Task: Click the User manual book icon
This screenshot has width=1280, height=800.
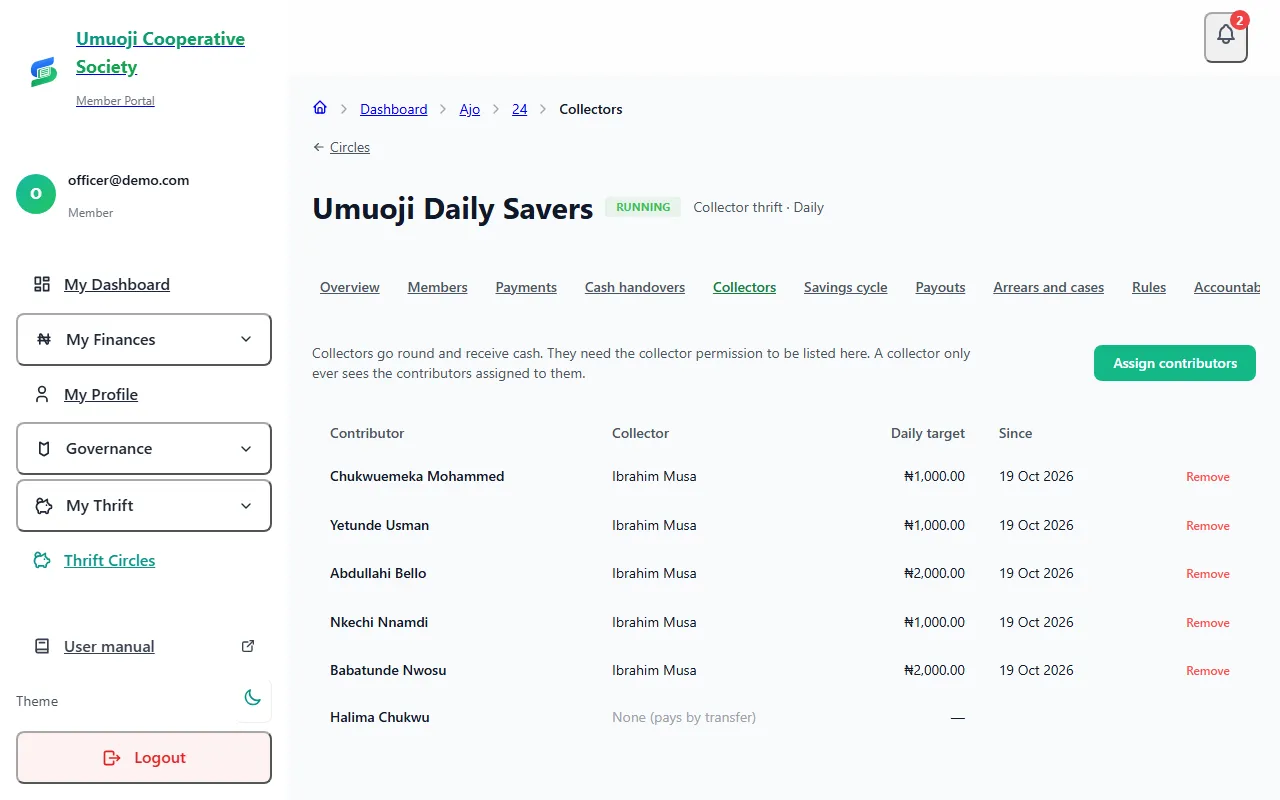Action: (42, 646)
